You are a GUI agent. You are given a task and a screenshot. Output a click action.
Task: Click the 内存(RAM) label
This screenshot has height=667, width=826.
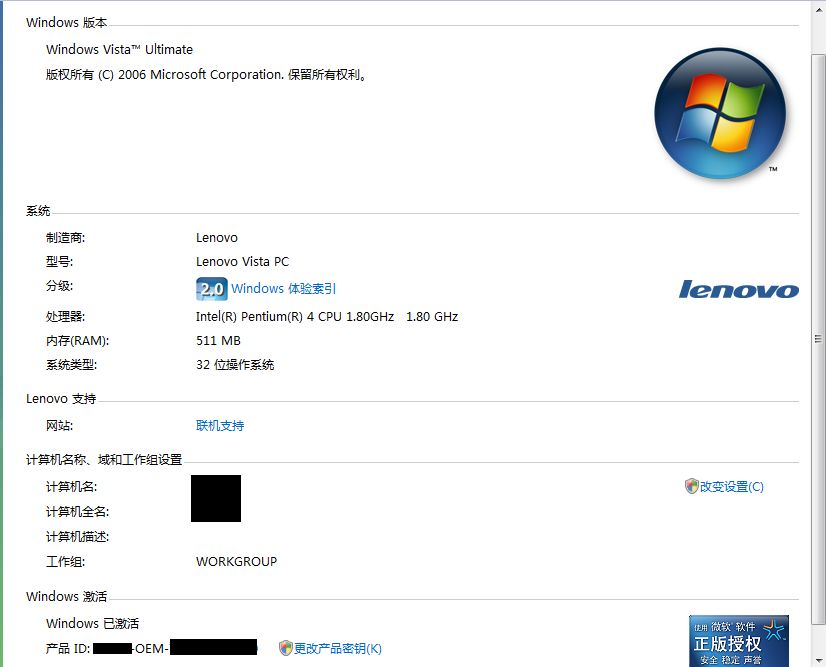click(x=77, y=341)
